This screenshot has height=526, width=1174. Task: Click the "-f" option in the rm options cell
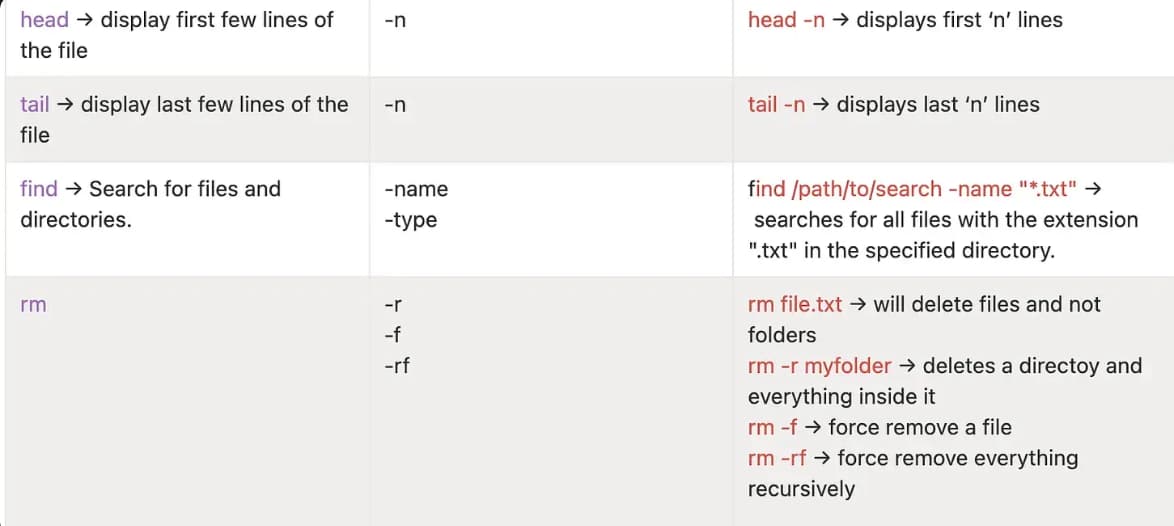tap(393, 335)
